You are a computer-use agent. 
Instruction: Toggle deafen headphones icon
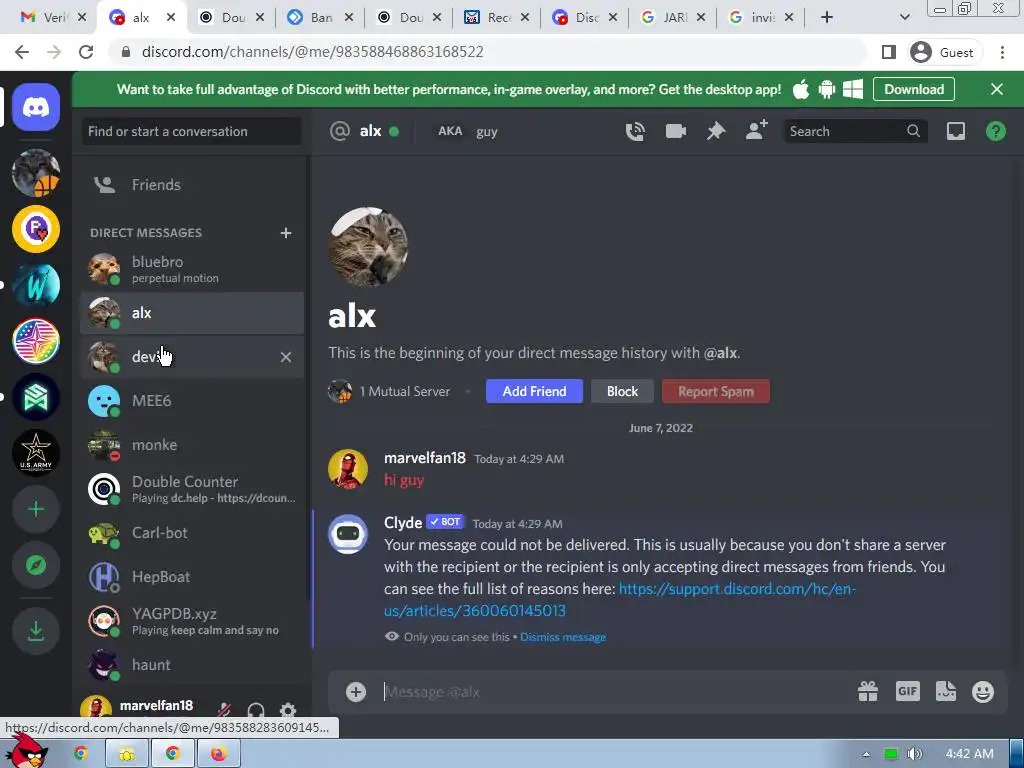(x=256, y=711)
